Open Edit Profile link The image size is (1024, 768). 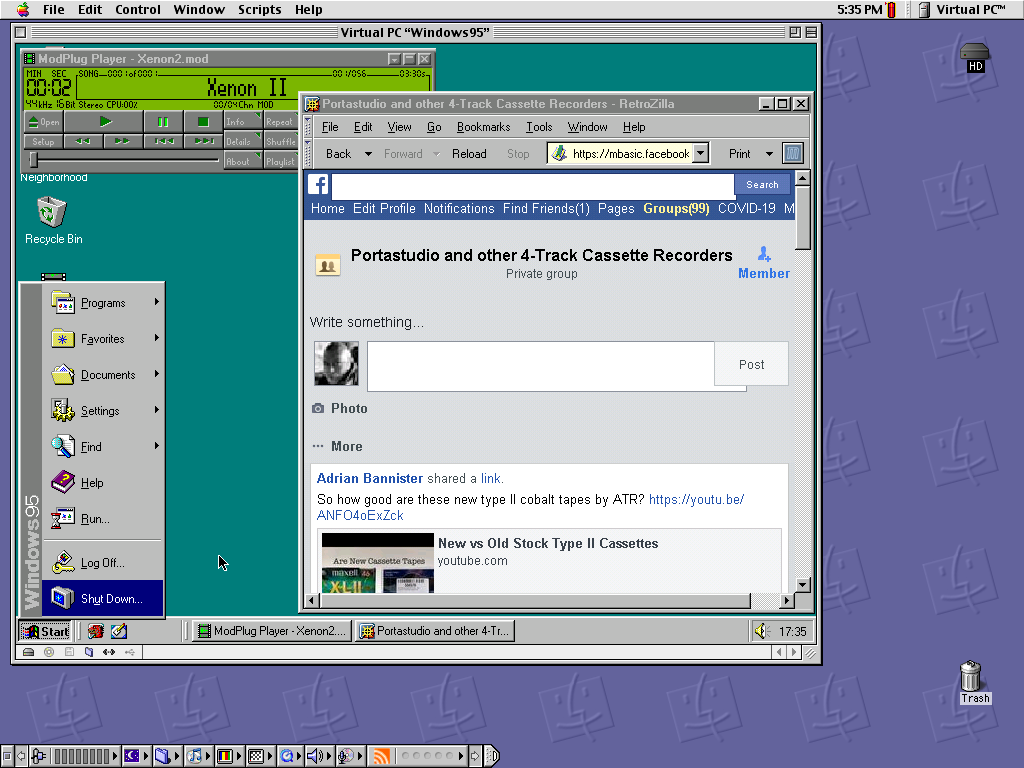coord(384,208)
